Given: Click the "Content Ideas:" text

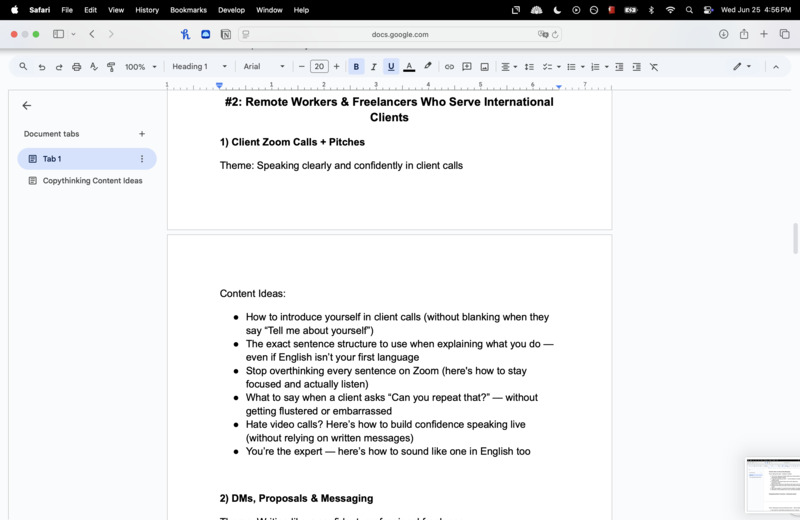Looking at the screenshot, I should (253, 293).
